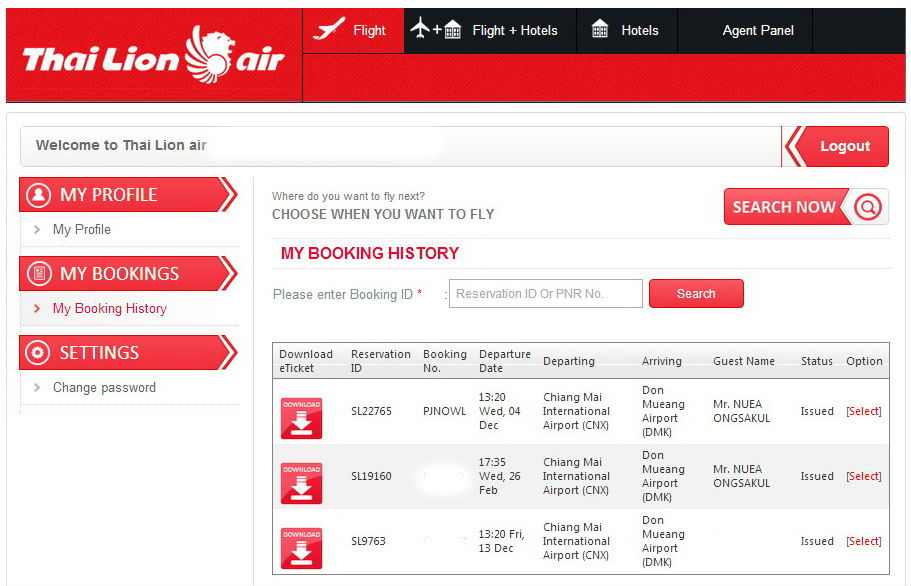Switch to the Hotels tab

(x=626, y=30)
